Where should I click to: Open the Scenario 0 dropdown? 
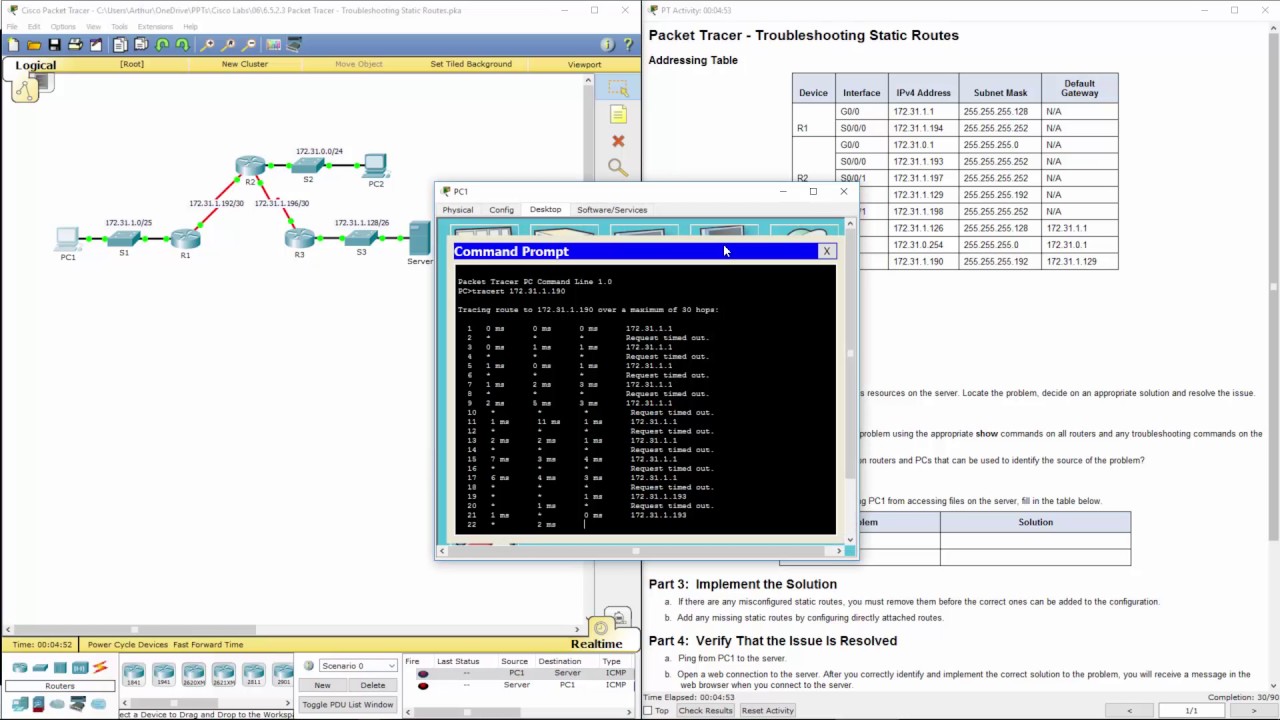pos(358,665)
